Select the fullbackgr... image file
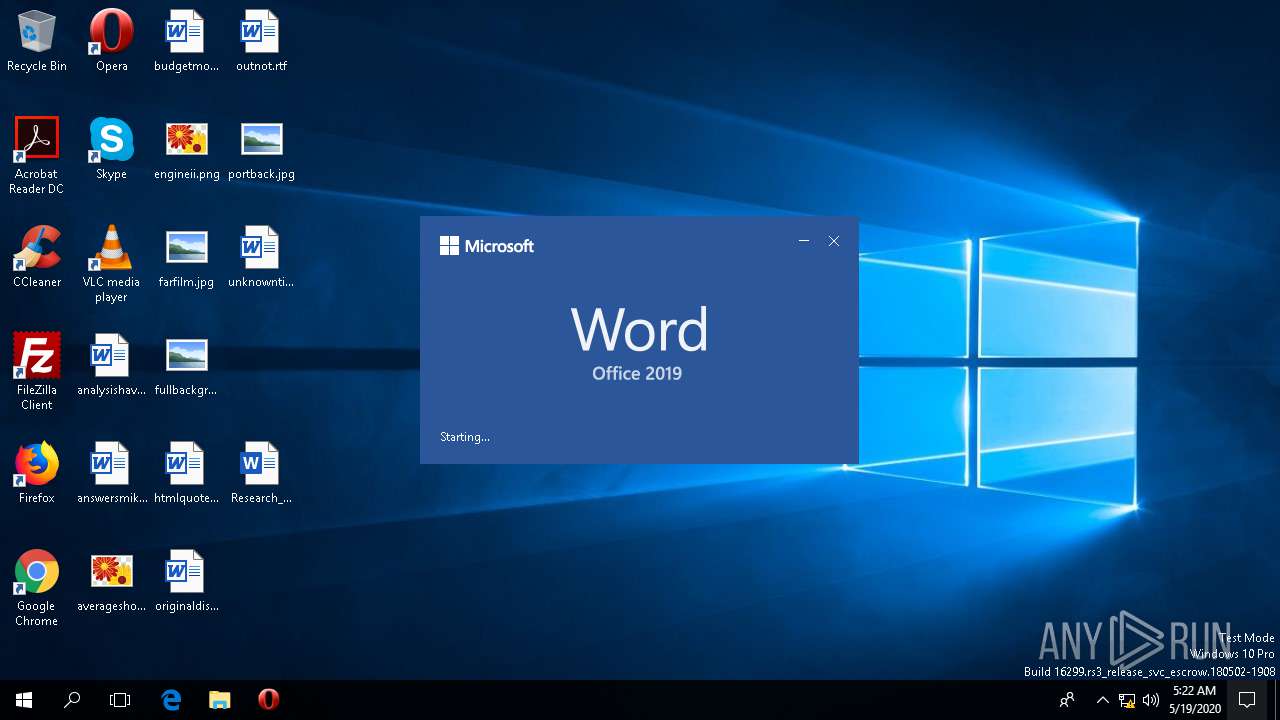 (186, 365)
